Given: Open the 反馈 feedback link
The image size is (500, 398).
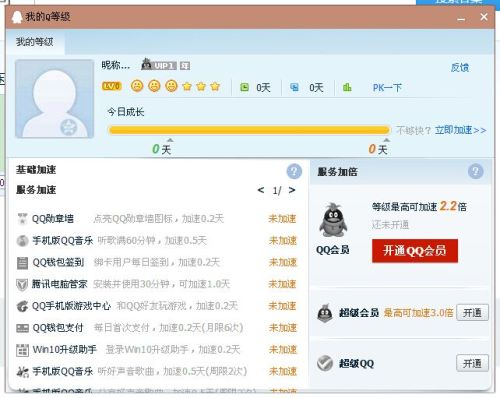Looking at the screenshot, I should pos(460,67).
